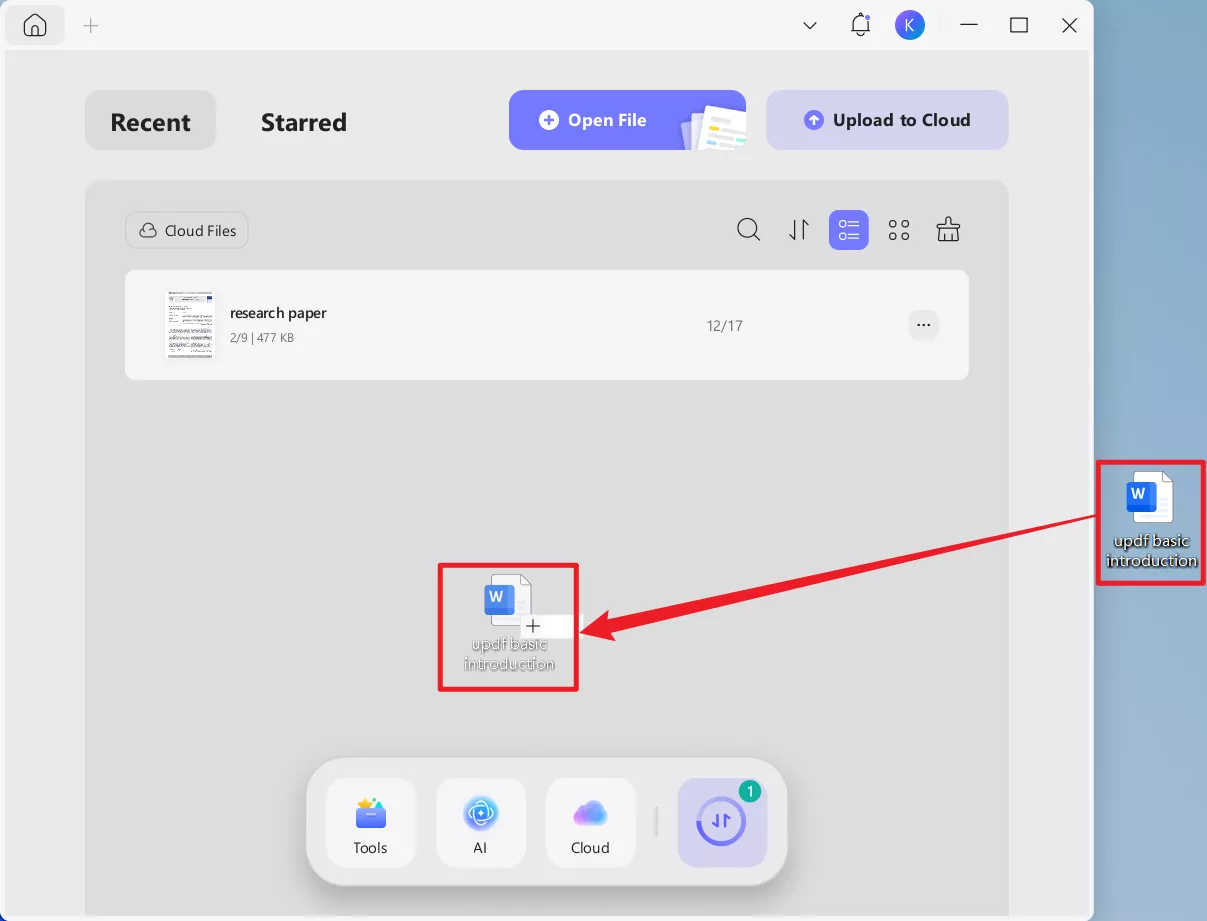Select the research paper file name
Image resolution: width=1207 pixels, height=921 pixels.
click(x=278, y=313)
